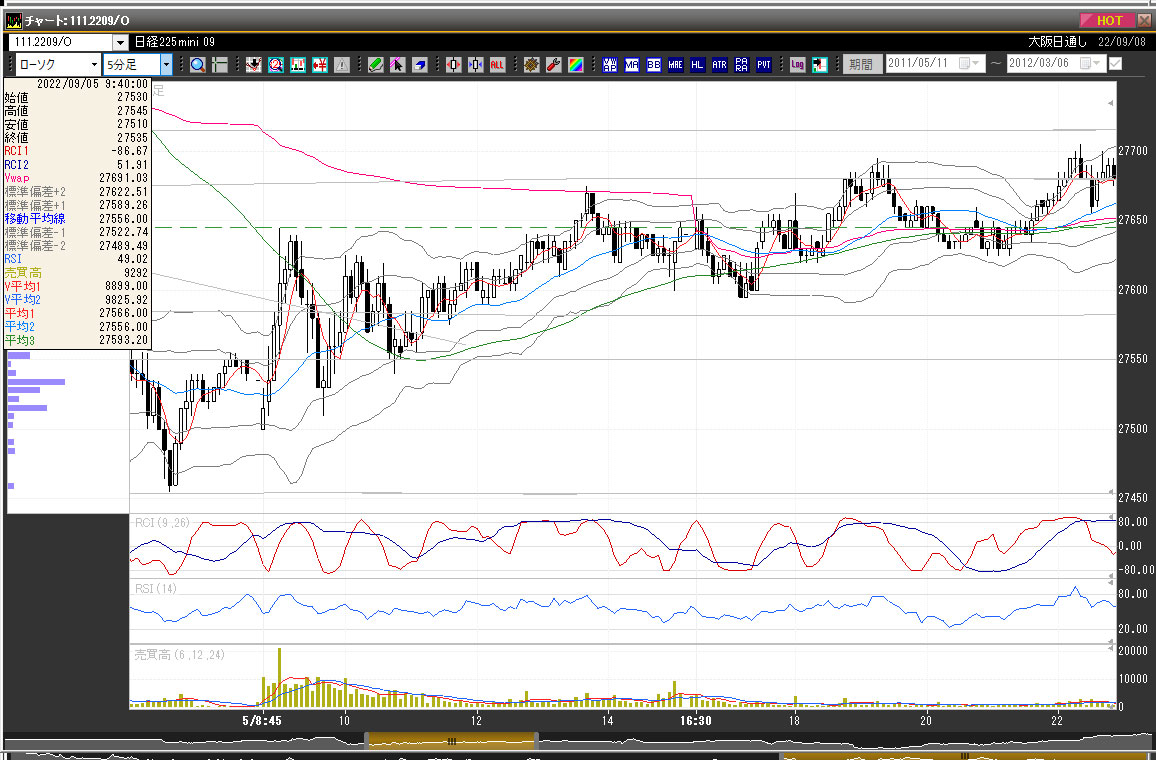This screenshot has height=760, width=1156.
Task: Click the red arrow line-chart icon
Action: click(254, 65)
